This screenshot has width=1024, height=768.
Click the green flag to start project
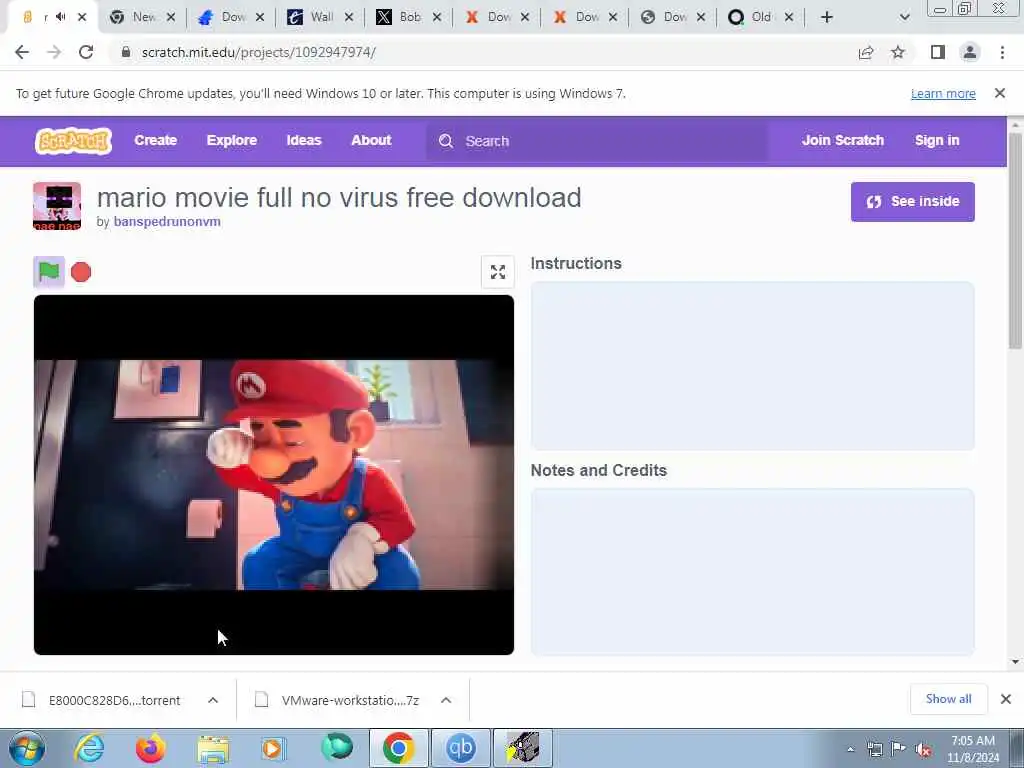[x=49, y=272]
